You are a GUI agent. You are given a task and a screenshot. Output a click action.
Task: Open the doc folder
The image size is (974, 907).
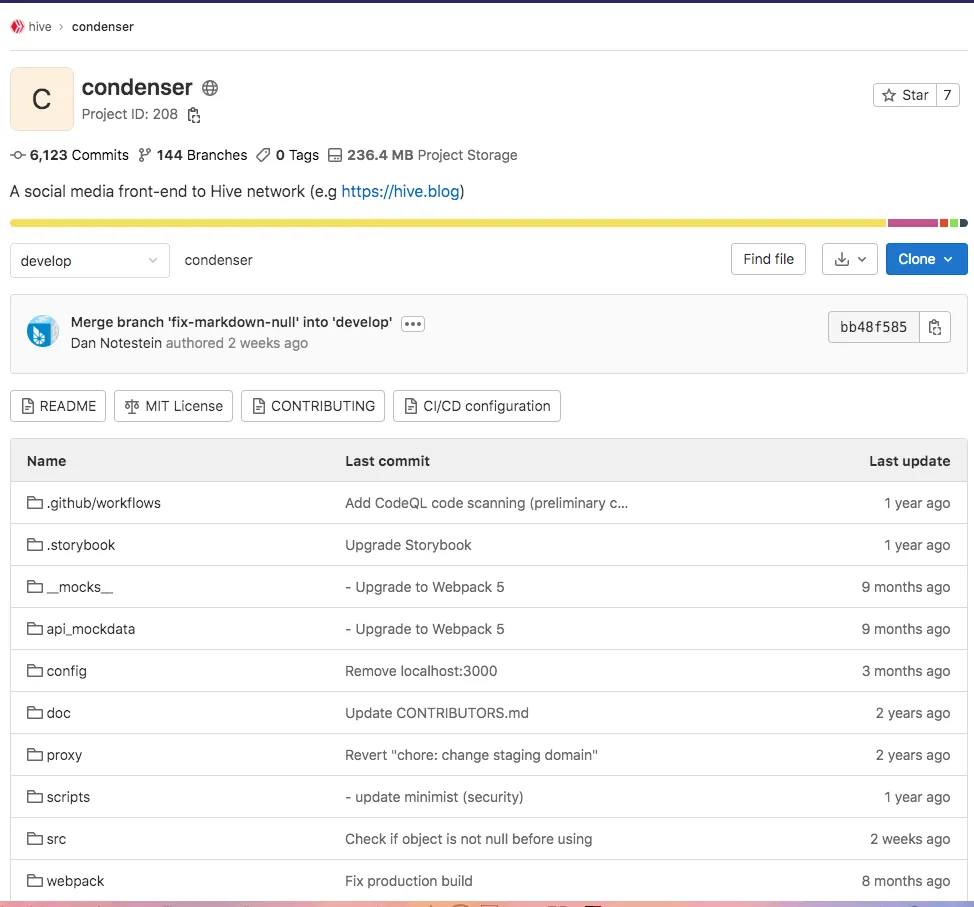[58, 713]
